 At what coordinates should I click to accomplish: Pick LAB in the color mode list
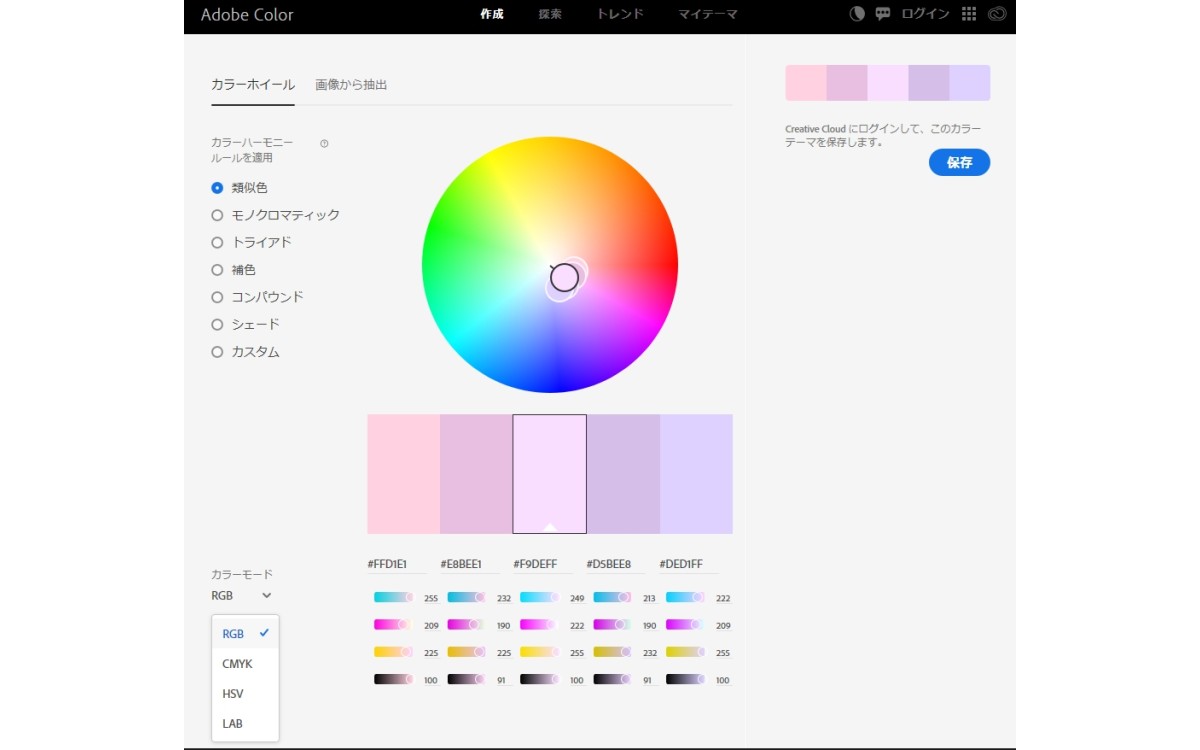233,723
